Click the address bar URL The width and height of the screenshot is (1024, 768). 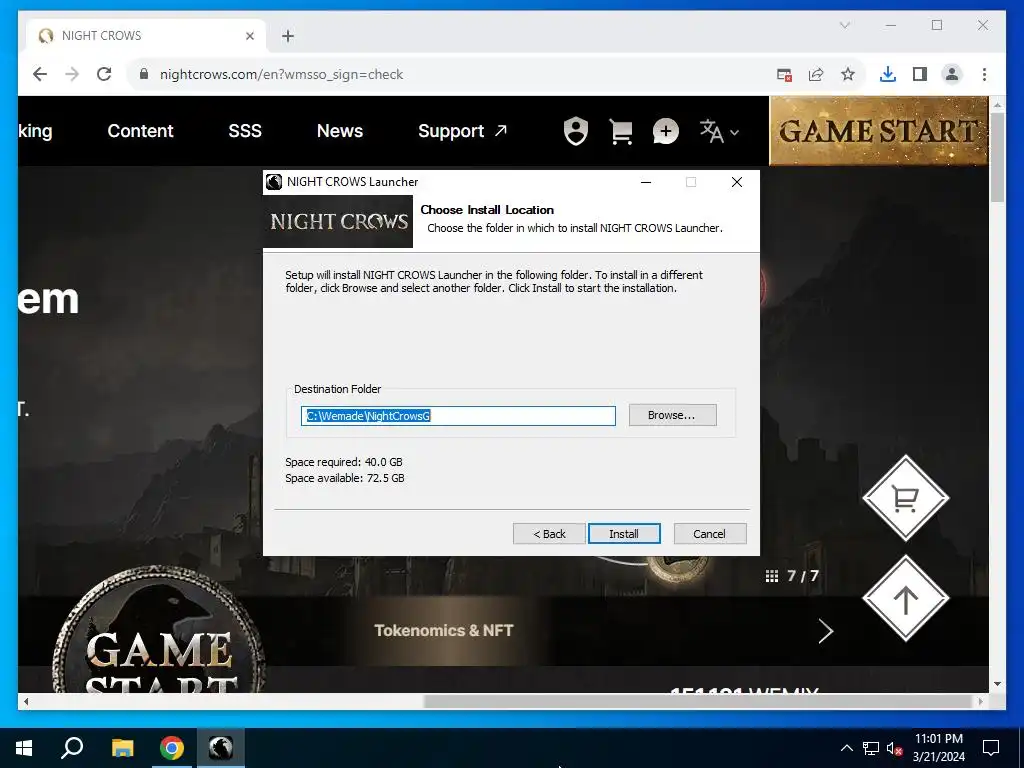(x=281, y=74)
